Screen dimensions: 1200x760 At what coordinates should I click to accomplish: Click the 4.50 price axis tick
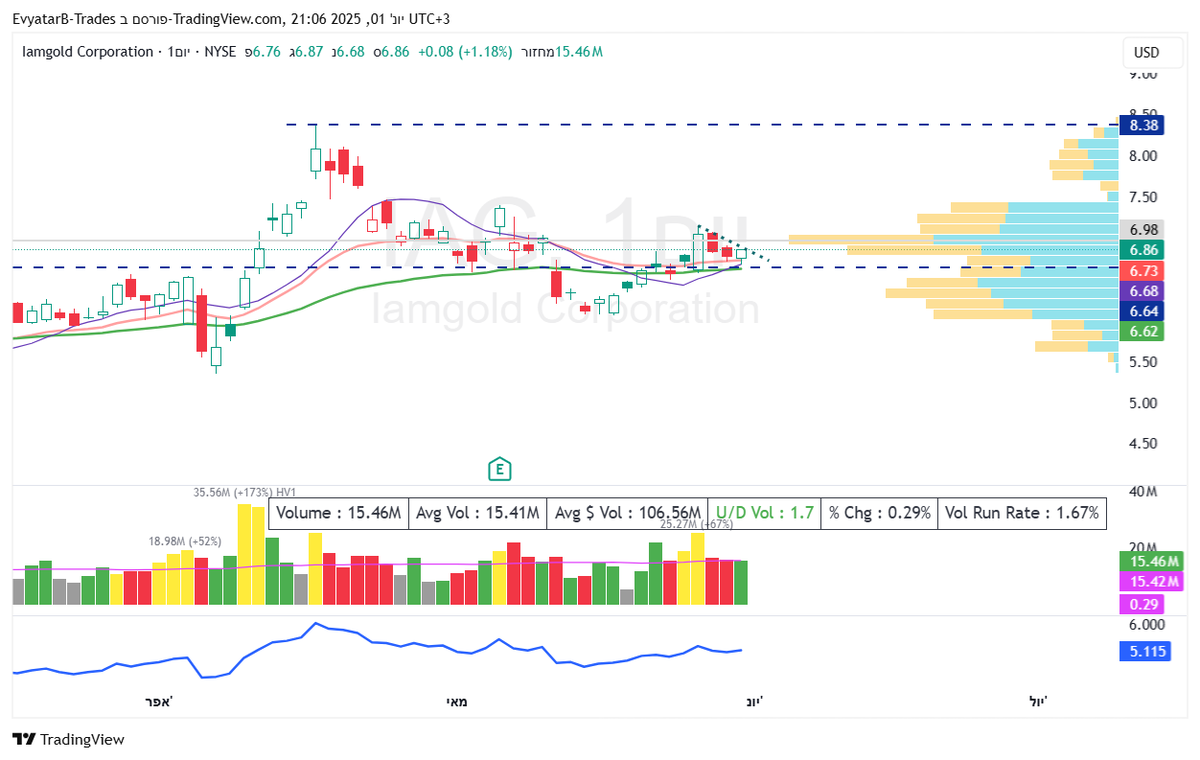coord(1144,444)
